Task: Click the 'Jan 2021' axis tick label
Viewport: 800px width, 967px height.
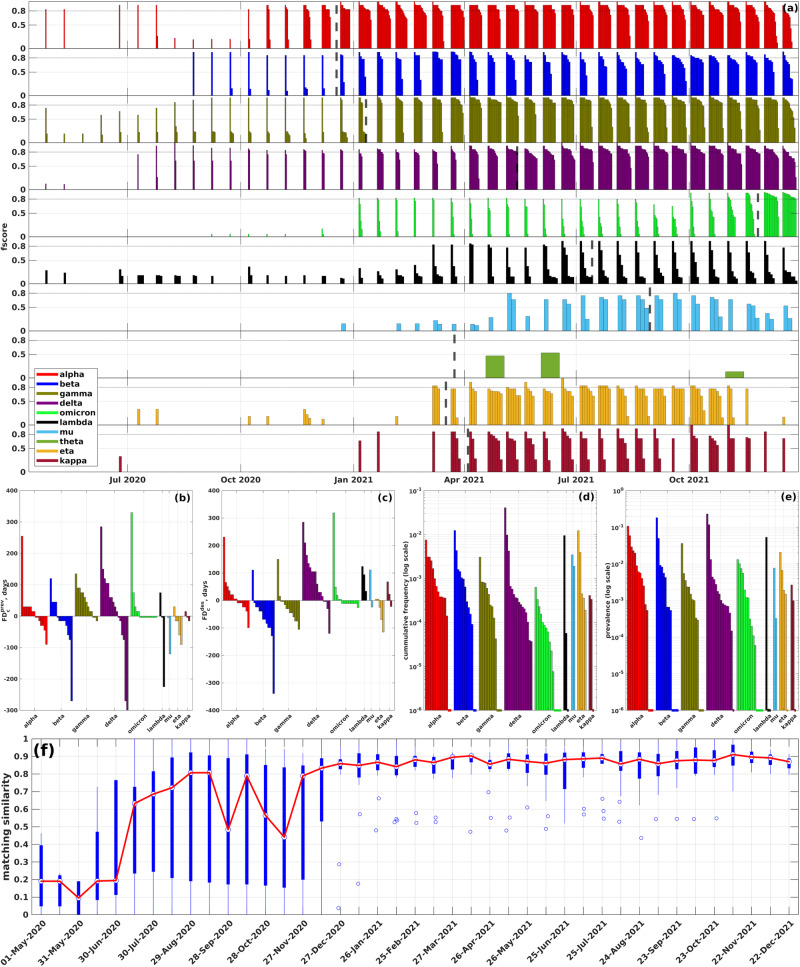Action: [353, 479]
